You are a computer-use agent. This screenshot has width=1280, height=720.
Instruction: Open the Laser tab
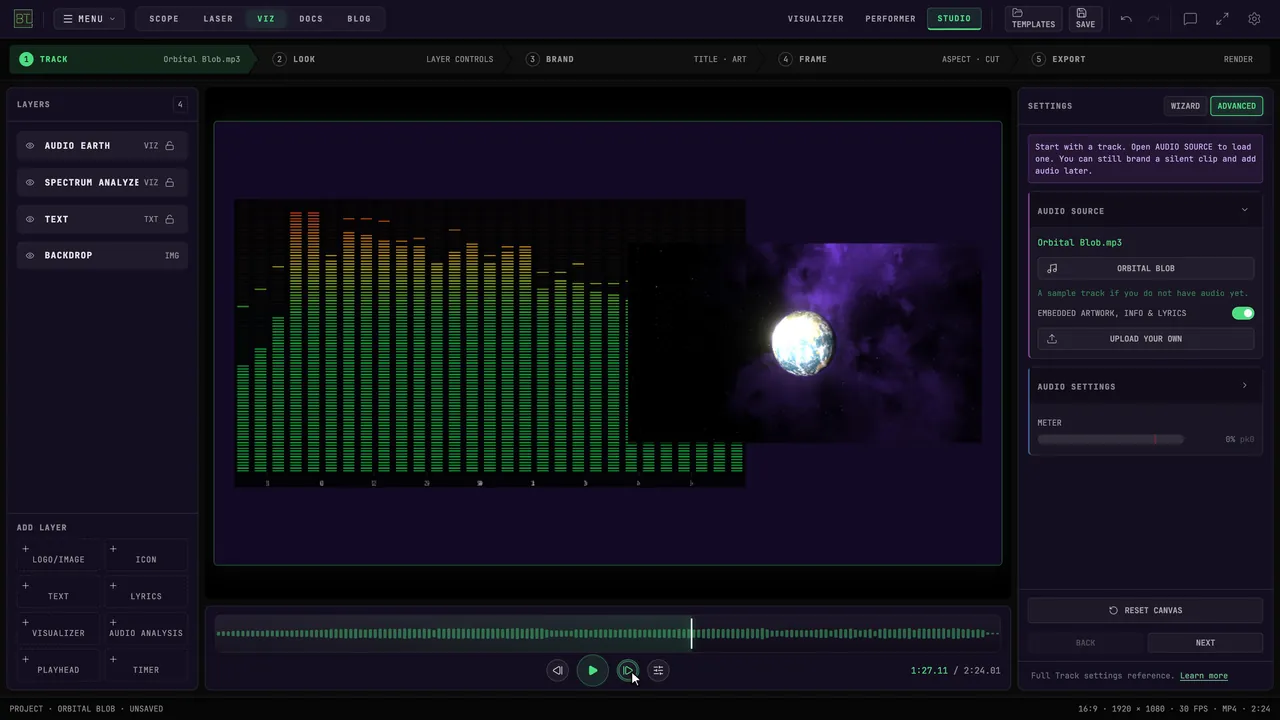click(x=218, y=19)
